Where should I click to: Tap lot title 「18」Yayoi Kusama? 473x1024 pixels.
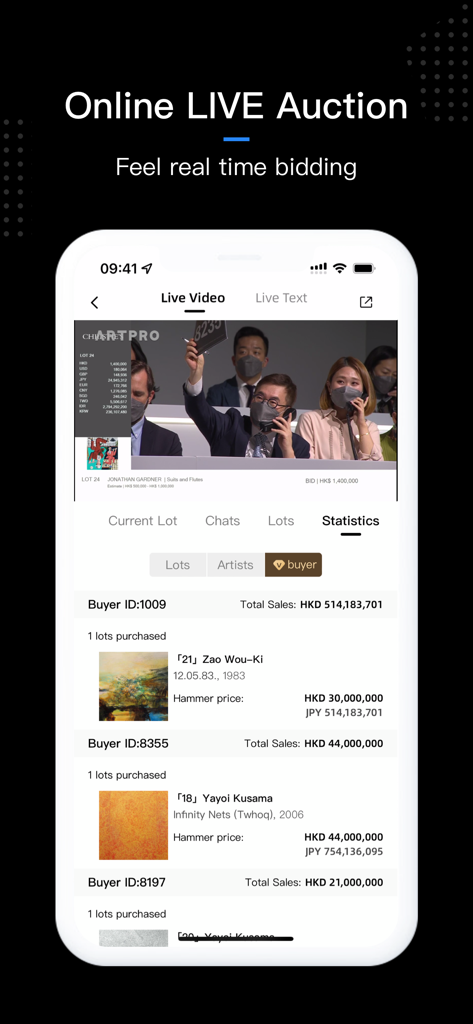(x=223, y=798)
